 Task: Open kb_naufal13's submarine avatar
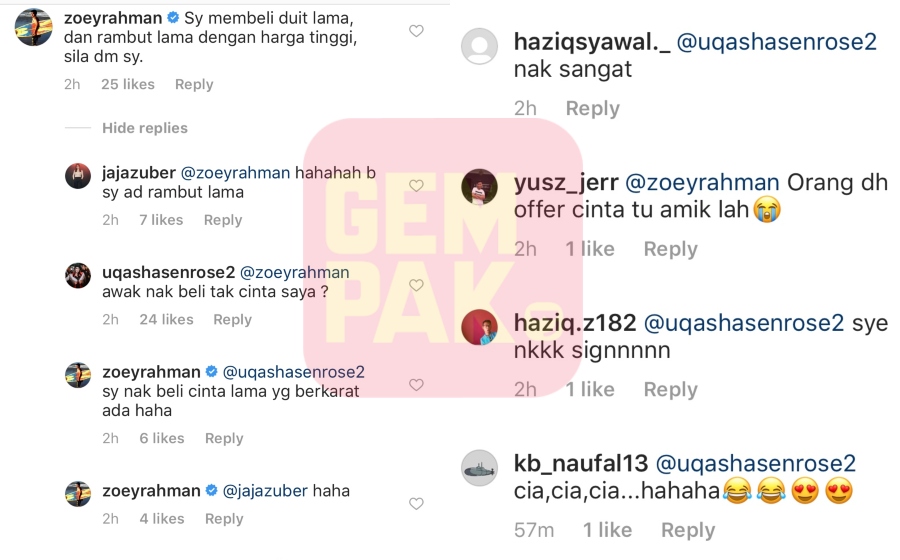[479, 468]
